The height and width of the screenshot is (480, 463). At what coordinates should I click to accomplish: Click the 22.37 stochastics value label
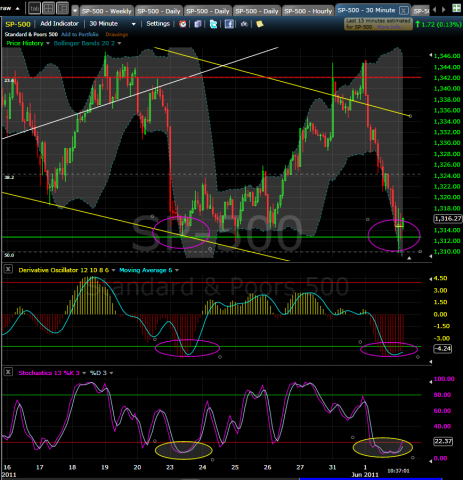[443, 441]
